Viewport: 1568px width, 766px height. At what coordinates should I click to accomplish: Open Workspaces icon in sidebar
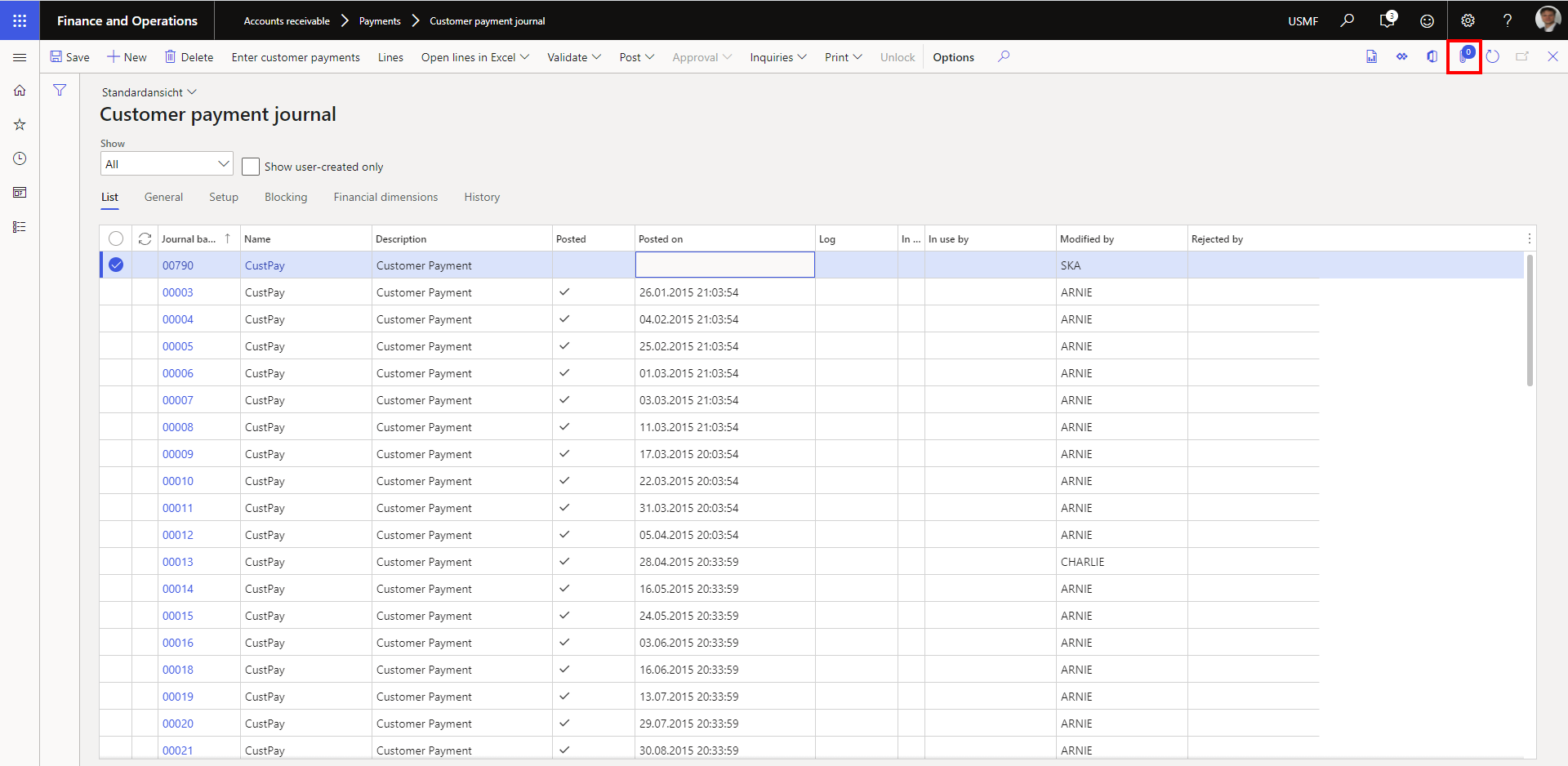(x=20, y=193)
